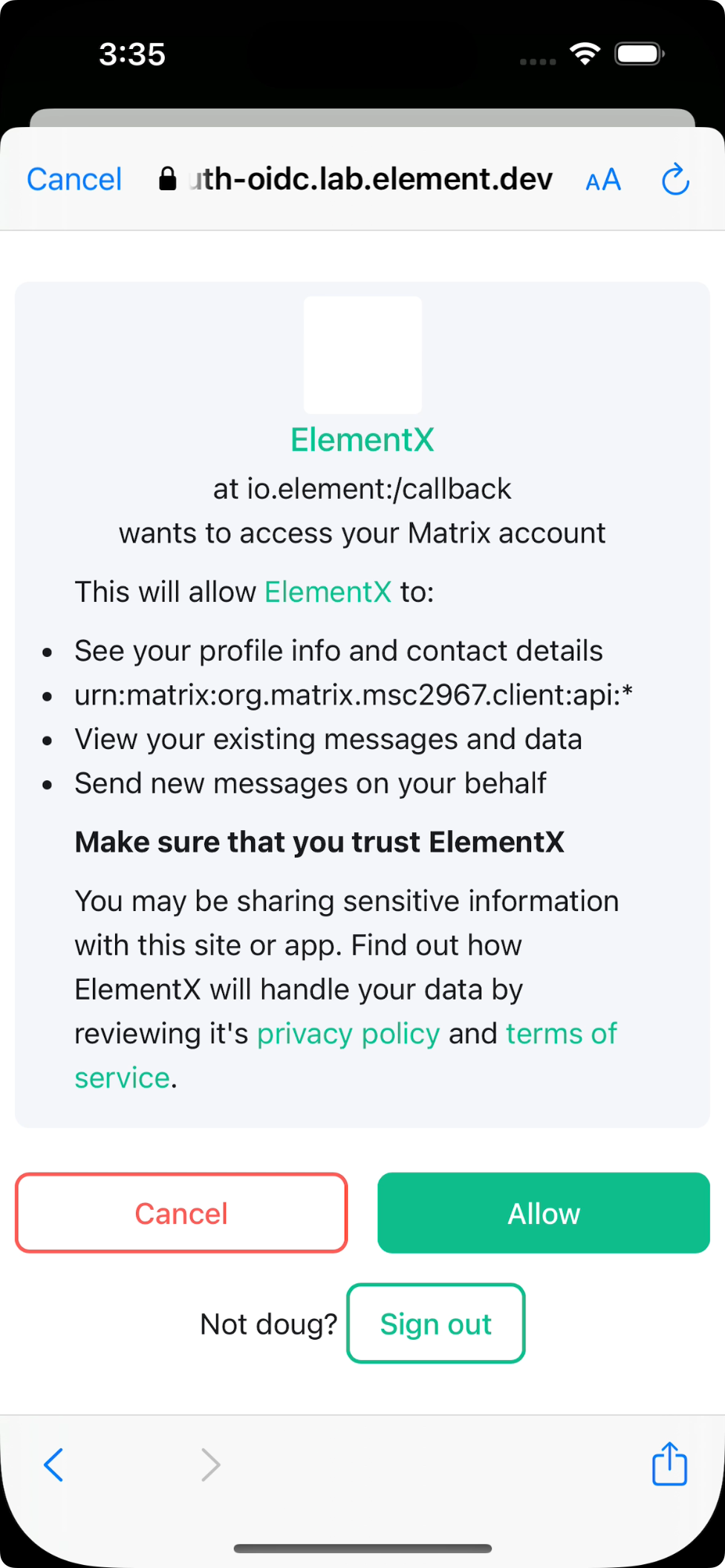This screenshot has height=1568, width=725.
Task: Tap the ElementX link in 'This will allow'
Action: click(328, 592)
